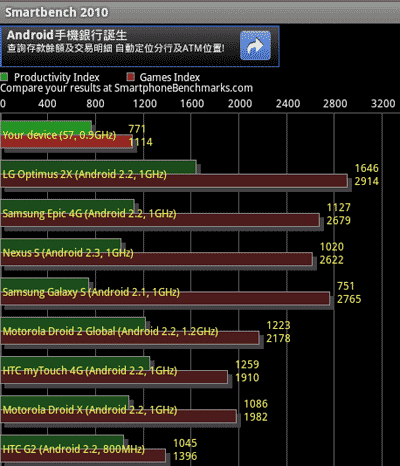Click Droid 2 Global games score 2178
The image size is (400, 466).
[278, 338]
